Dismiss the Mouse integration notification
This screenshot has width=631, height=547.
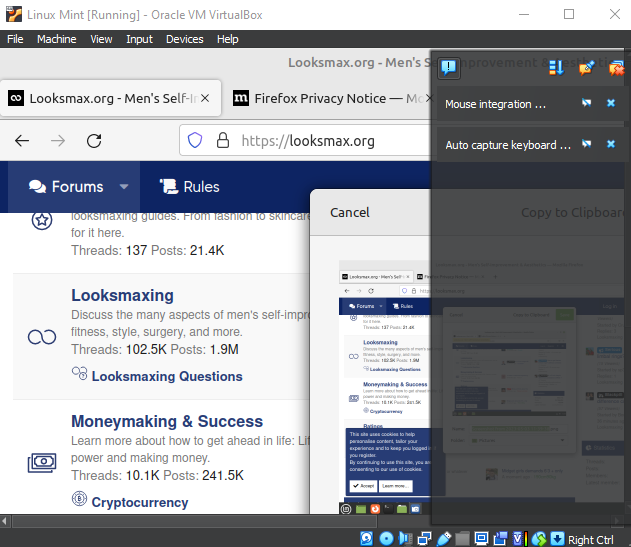[x=611, y=103]
